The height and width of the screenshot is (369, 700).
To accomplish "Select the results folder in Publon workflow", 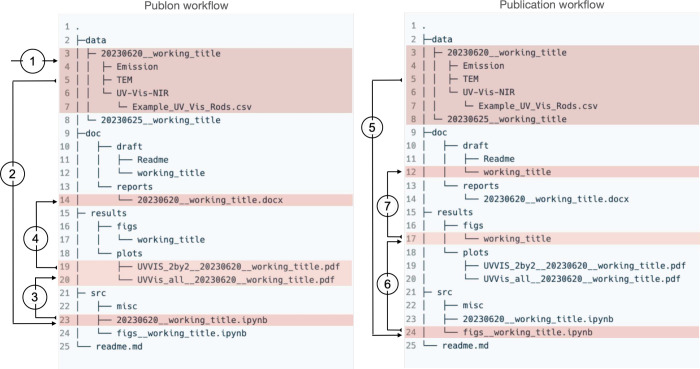I will (108, 213).
